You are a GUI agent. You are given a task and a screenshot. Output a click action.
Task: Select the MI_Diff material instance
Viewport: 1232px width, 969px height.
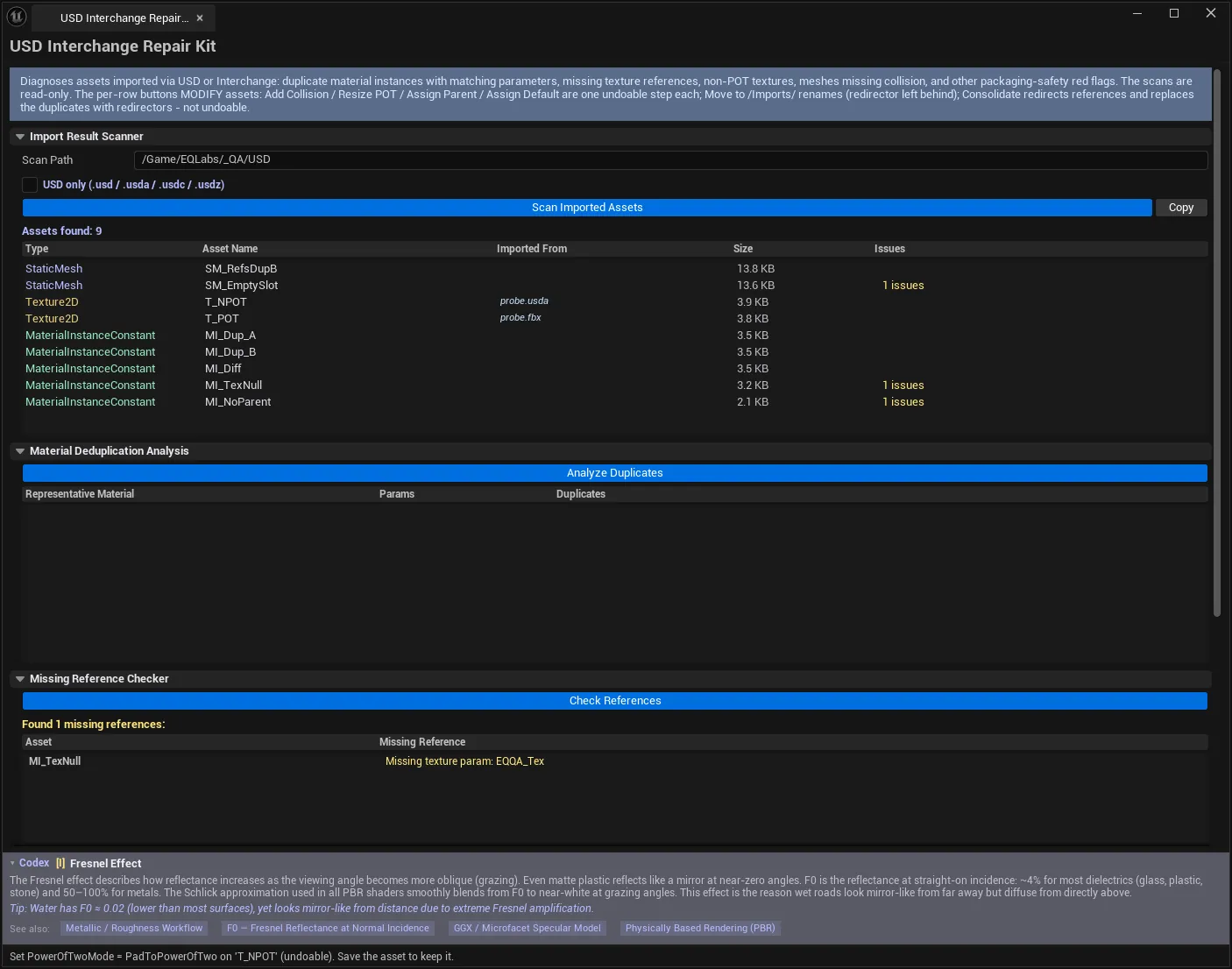pyautogui.click(x=615, y=369)
